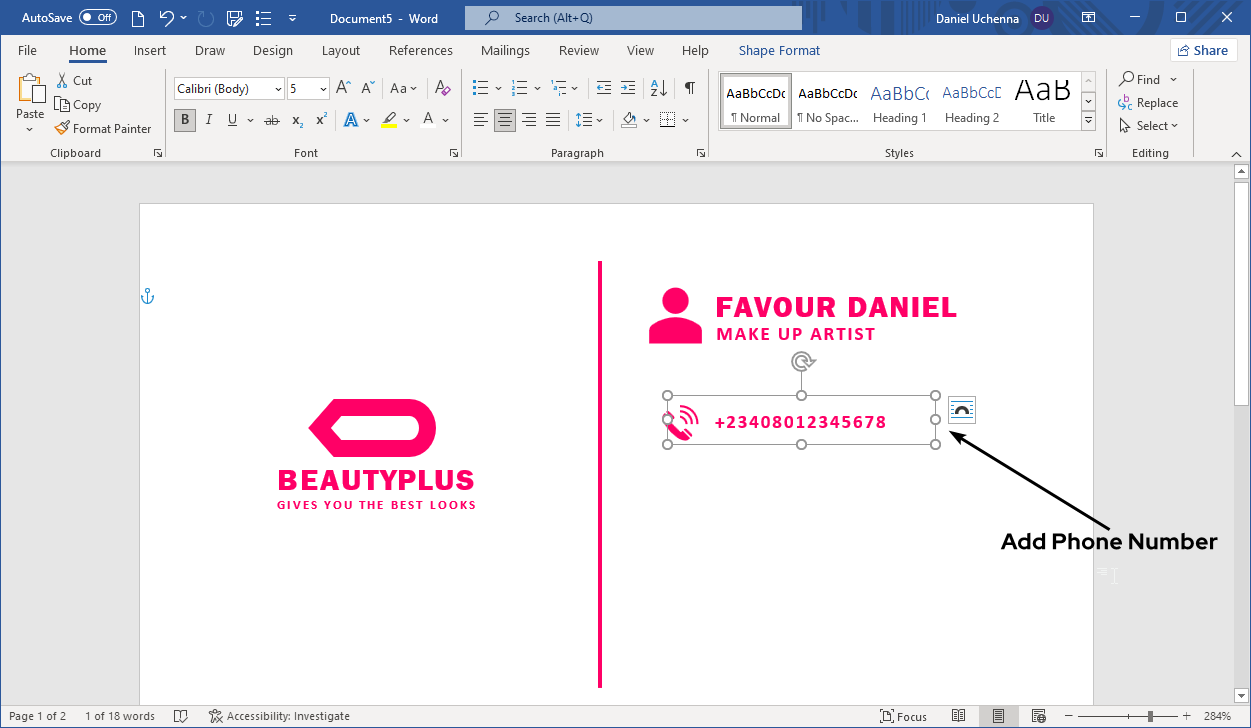
Task: Click the Format Painter icon
Action: (x=62, y=129)
